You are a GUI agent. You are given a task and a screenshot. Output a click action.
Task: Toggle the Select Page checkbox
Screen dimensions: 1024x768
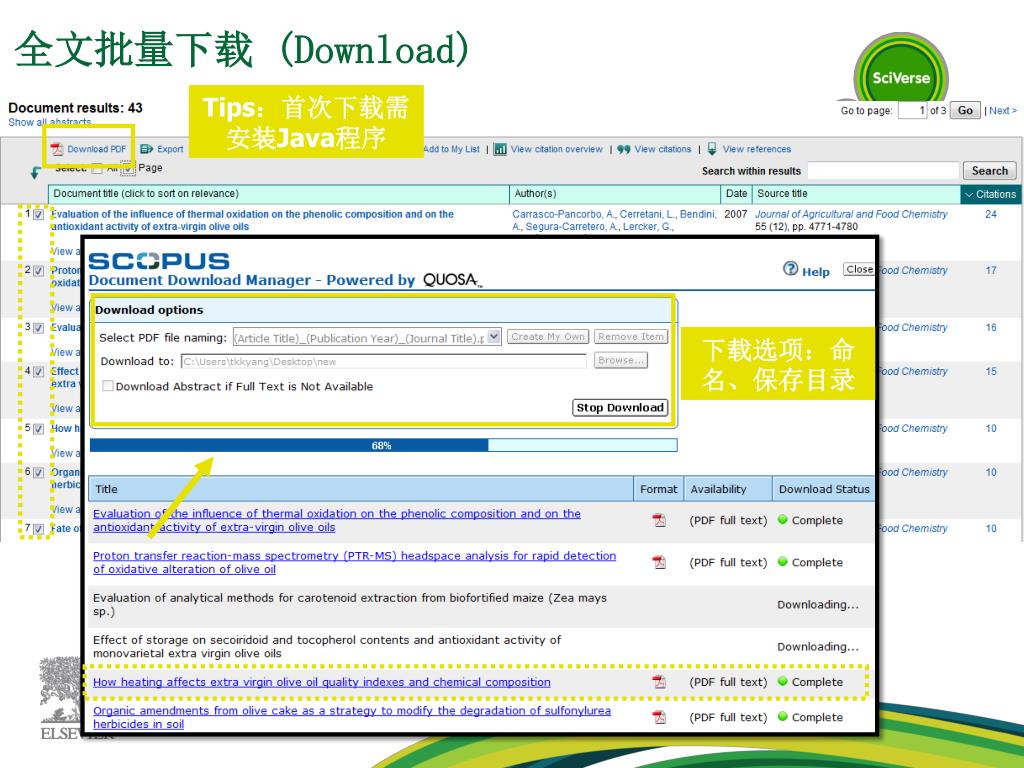(x=128, y=168)
